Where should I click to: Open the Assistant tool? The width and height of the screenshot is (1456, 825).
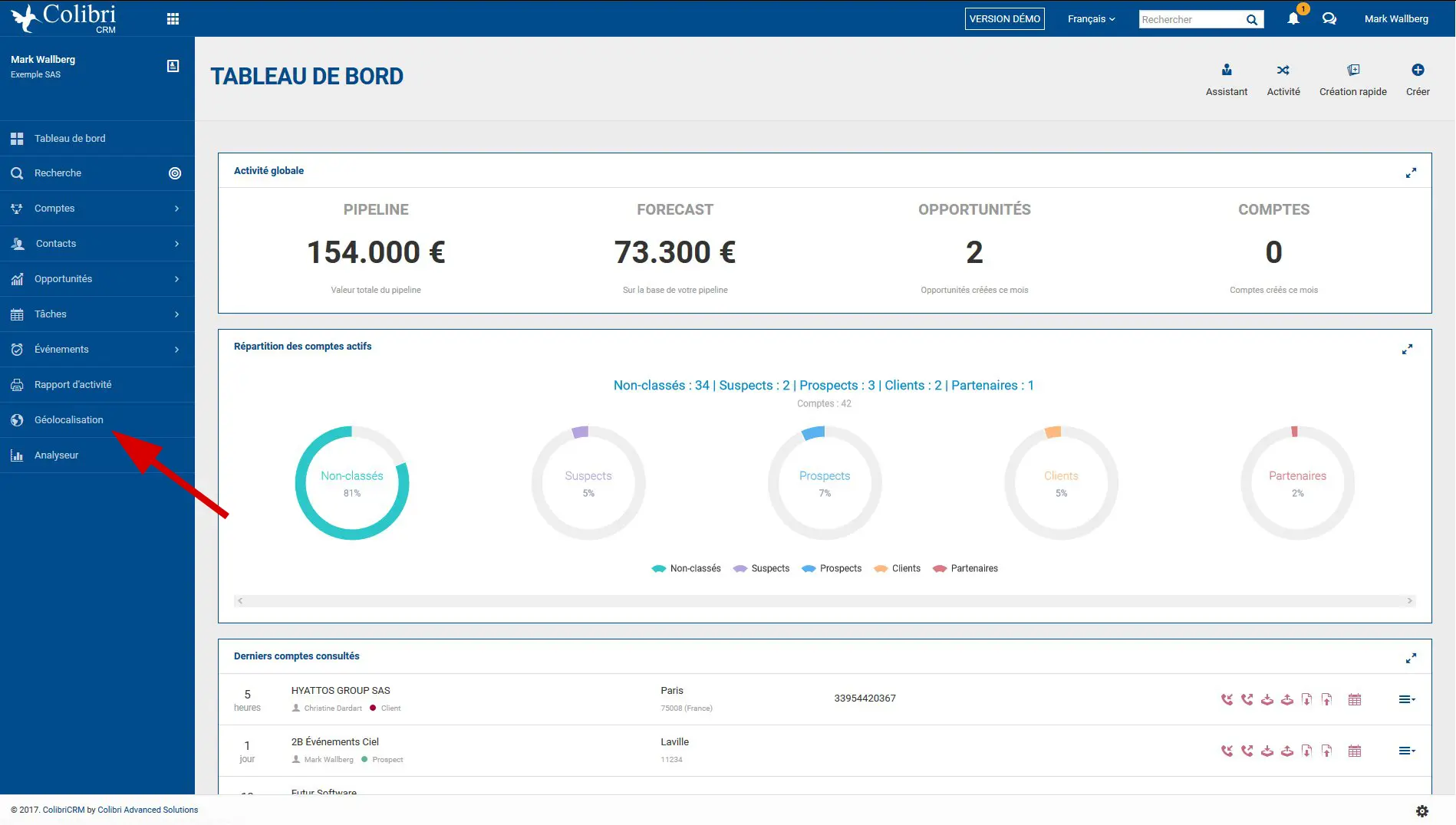pos(1227,80)
